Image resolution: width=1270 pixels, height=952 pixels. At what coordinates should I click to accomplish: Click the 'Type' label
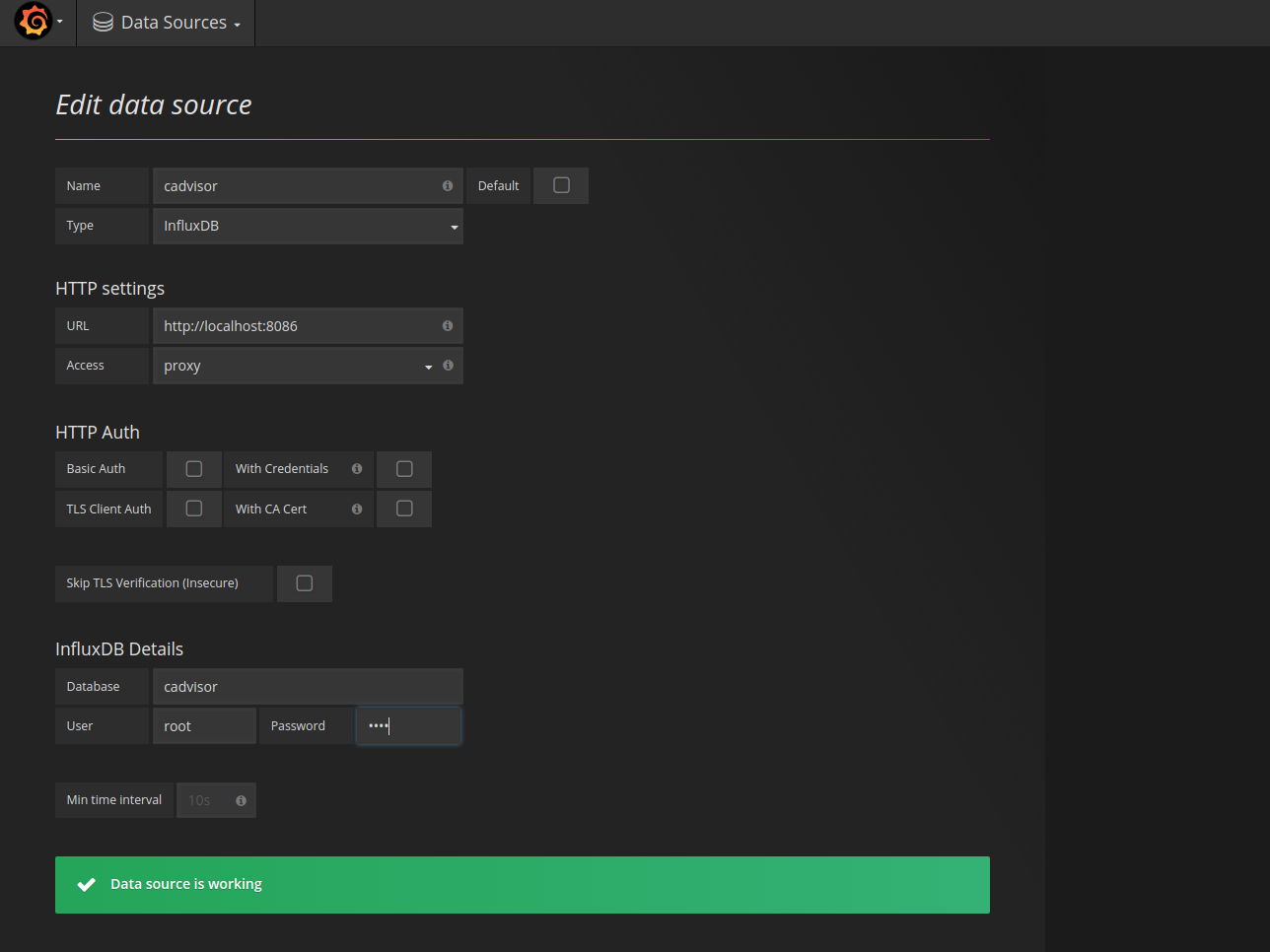coord(80,226)
